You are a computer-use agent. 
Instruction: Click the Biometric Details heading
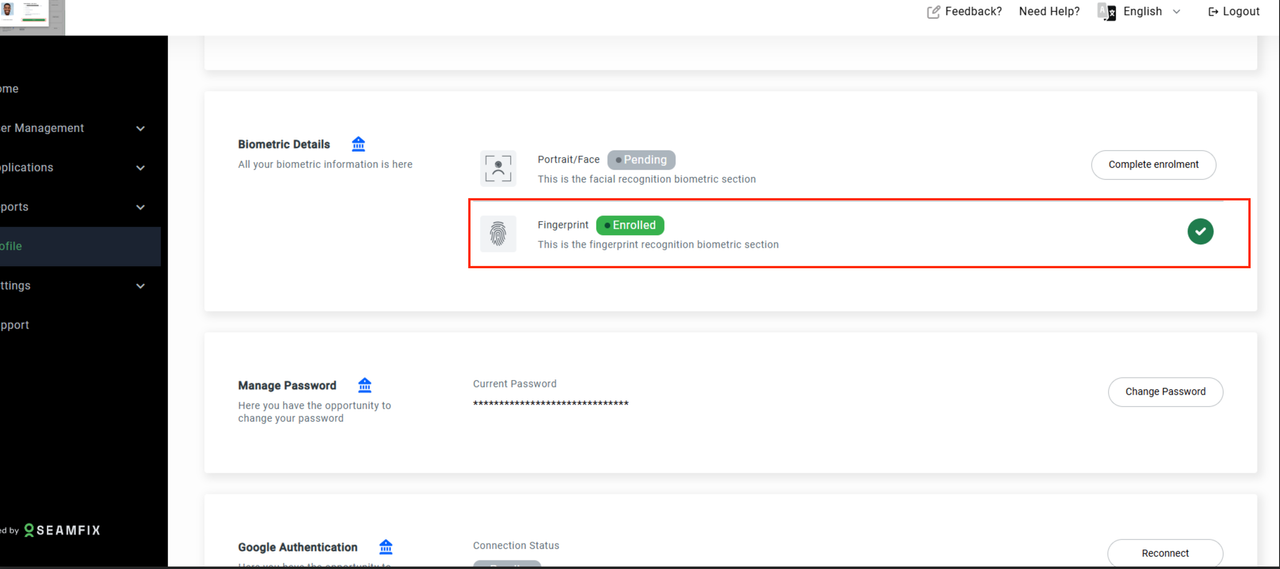point(284,144)
